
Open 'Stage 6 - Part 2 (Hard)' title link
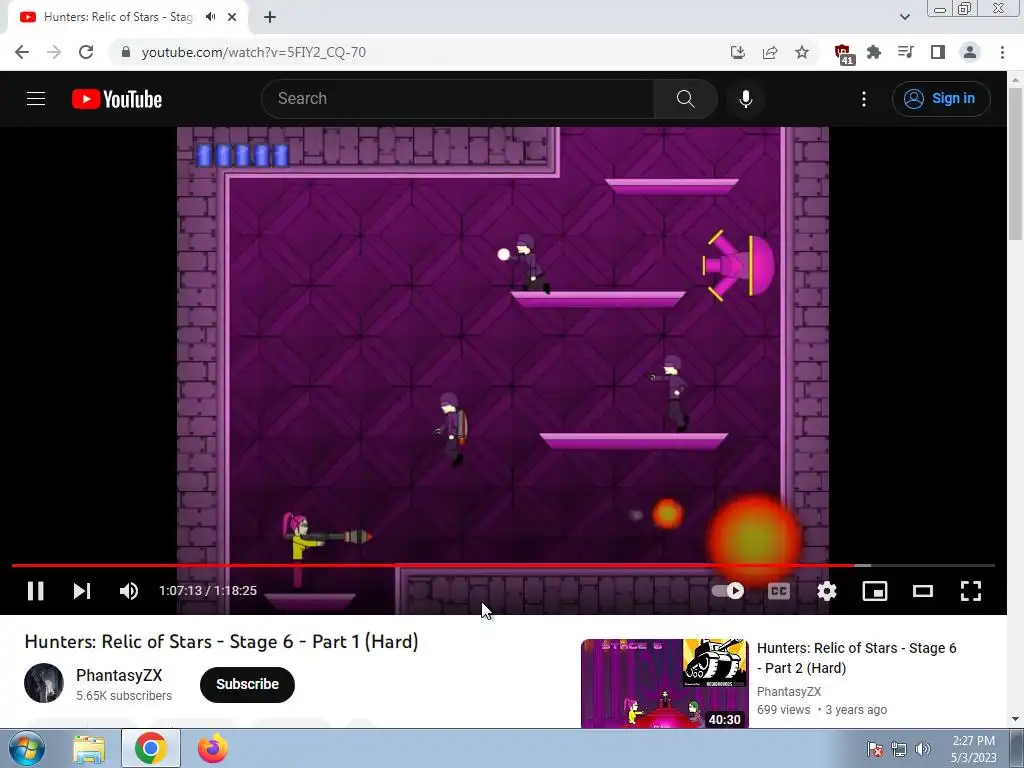(x=856, y=658)
